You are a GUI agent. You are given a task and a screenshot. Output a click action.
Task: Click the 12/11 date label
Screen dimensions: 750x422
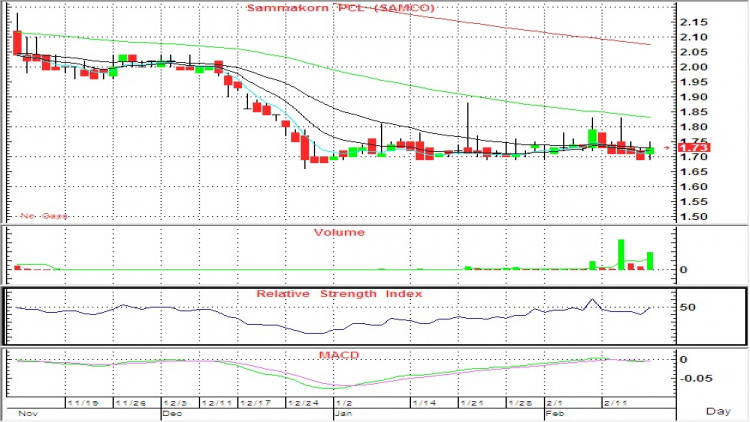click(217, 403)
